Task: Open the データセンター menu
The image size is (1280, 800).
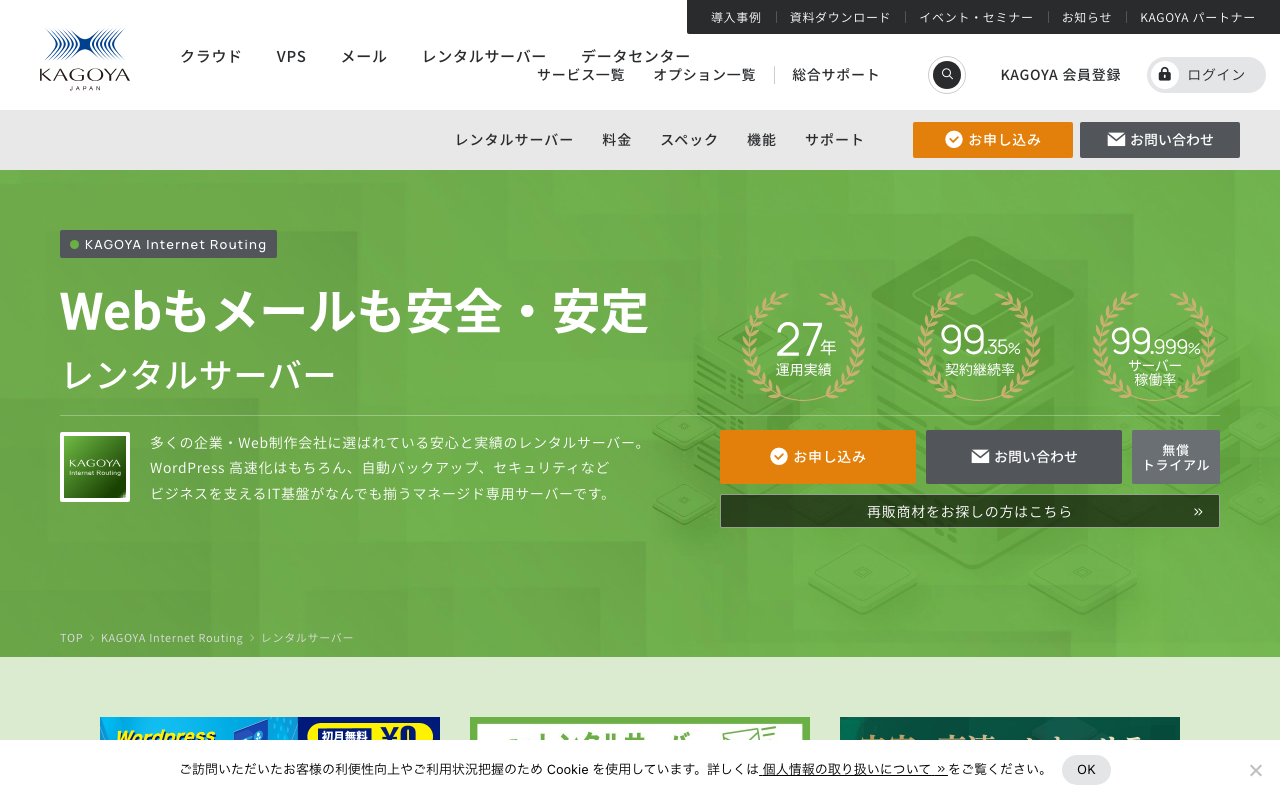Action: tap(636, 56)
